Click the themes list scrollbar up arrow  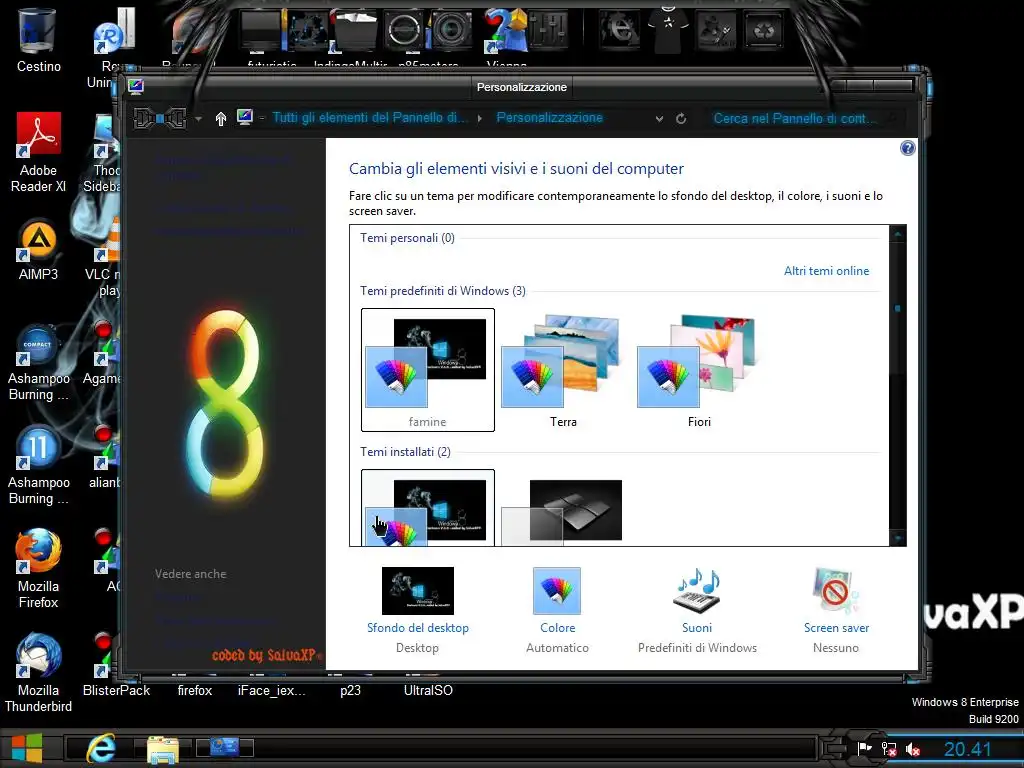pyautogui.click(x=897, y=234)
